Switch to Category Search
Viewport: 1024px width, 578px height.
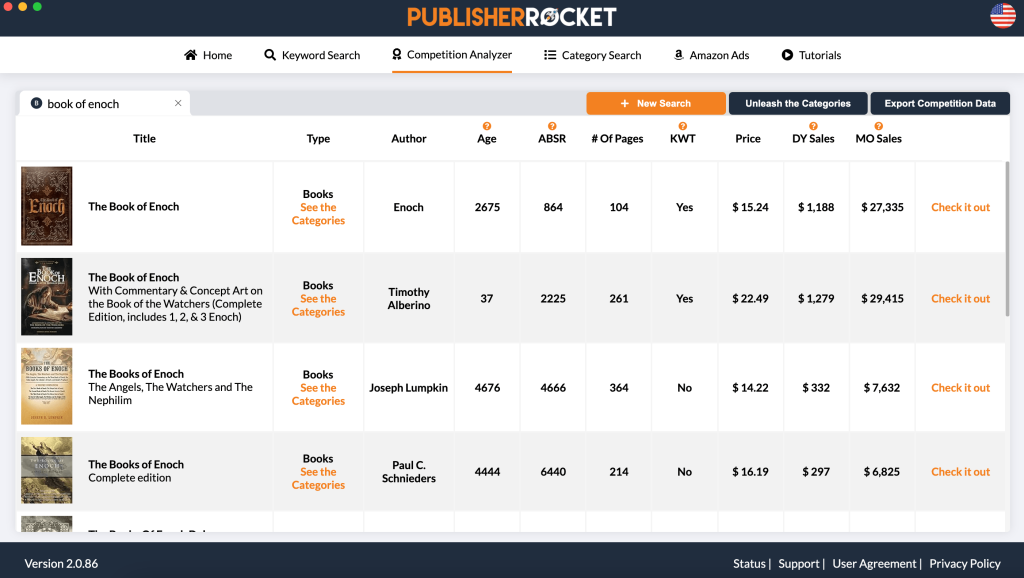click(x=592, y=55)
